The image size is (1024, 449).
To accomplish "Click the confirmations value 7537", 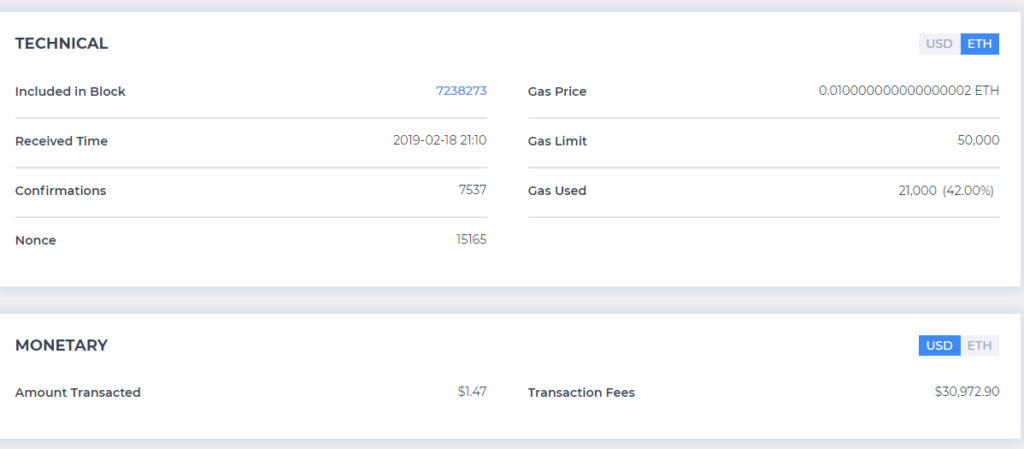I will (x=472, y=190).
